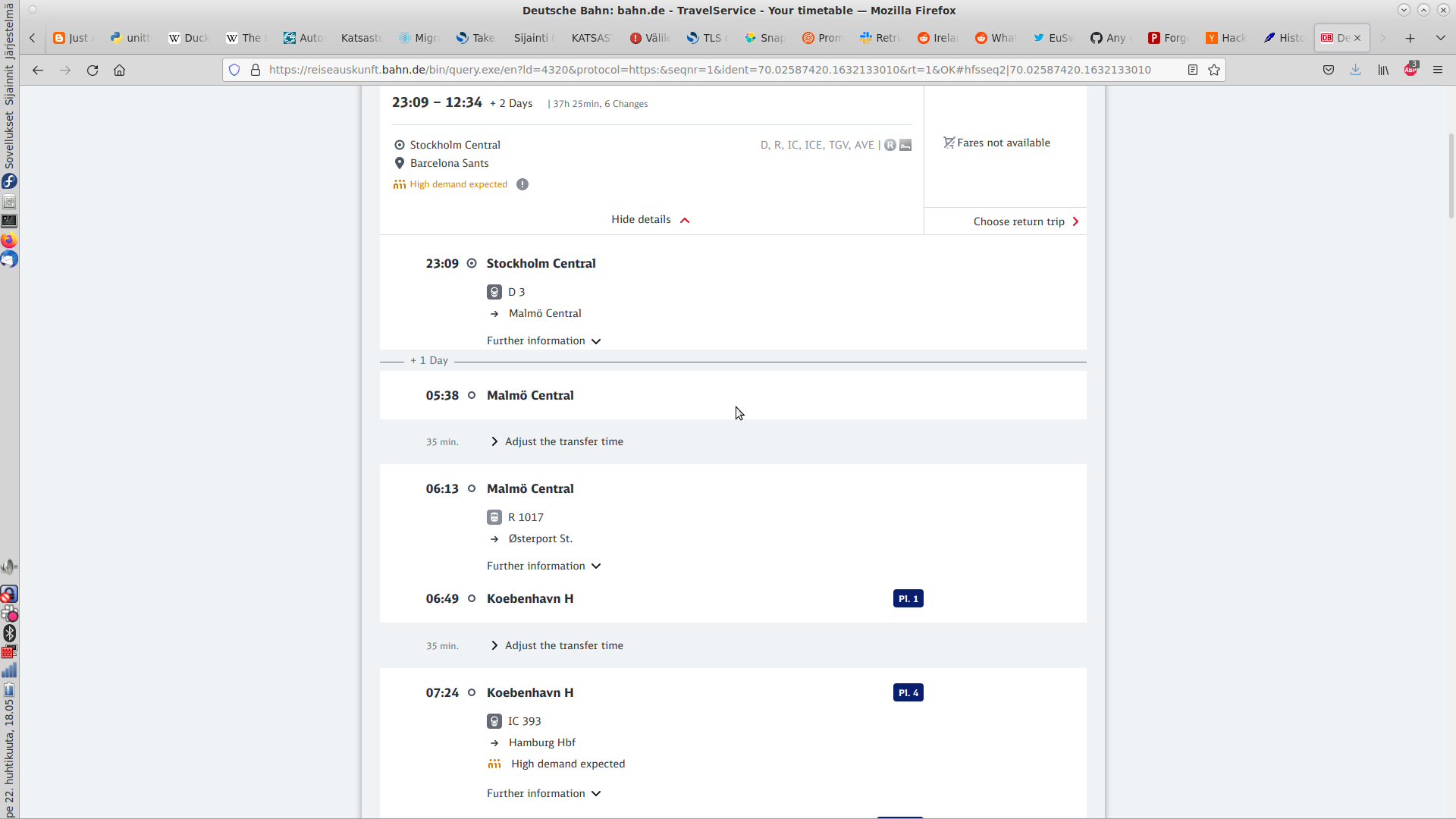Click the high demand info icon
1456x819 pixels.
tap(522, 184)
